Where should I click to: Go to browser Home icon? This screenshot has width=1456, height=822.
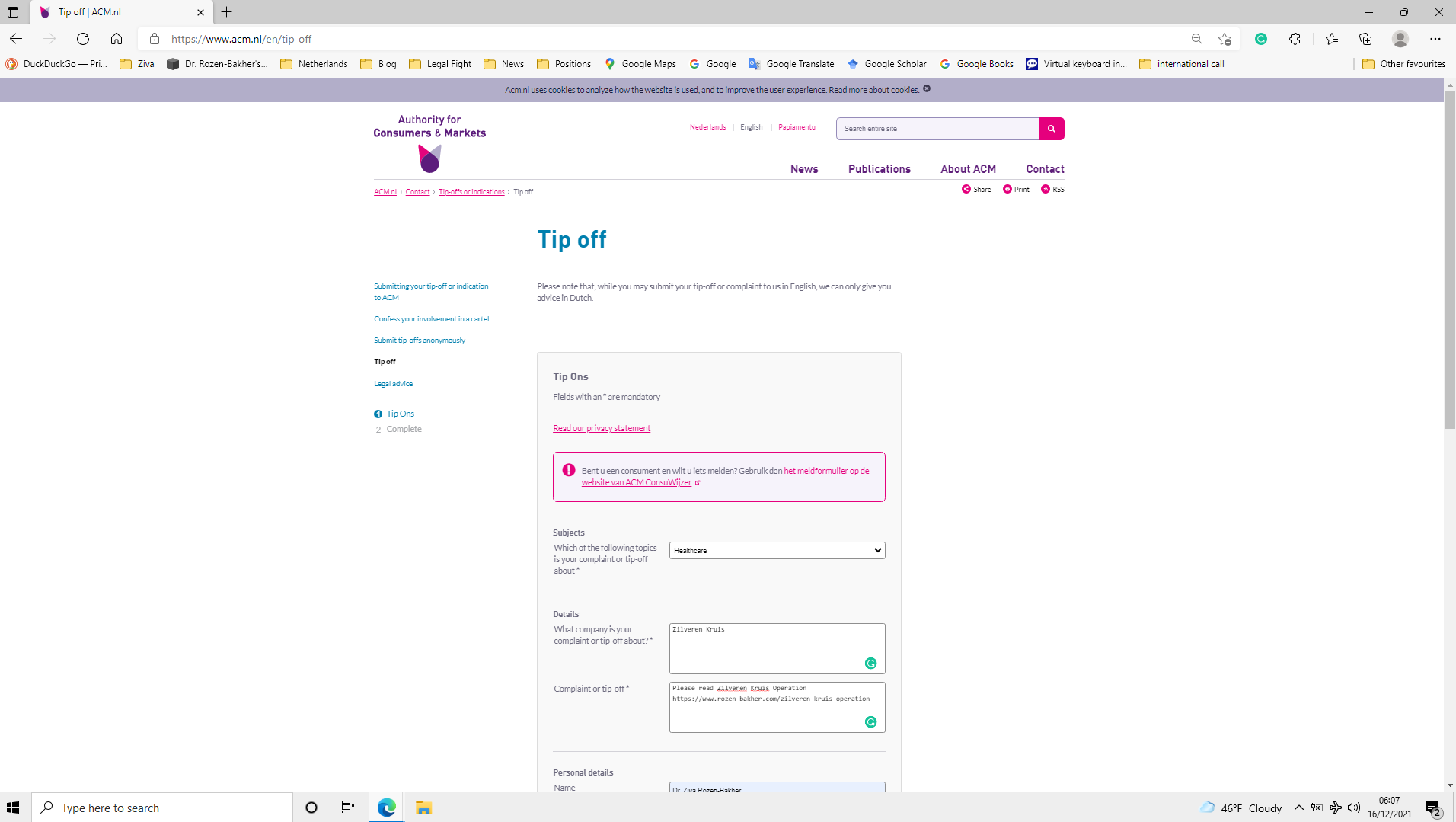(117, 39)
